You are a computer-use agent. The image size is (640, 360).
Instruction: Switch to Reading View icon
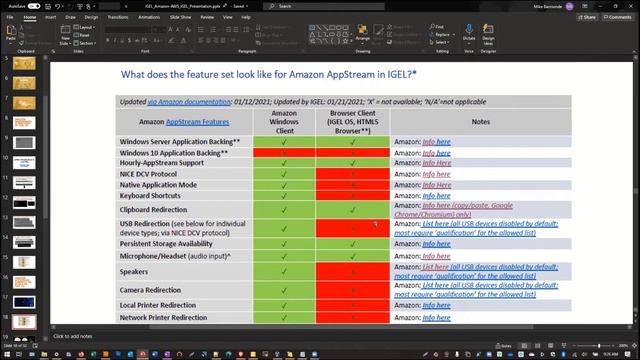[551, 346]
